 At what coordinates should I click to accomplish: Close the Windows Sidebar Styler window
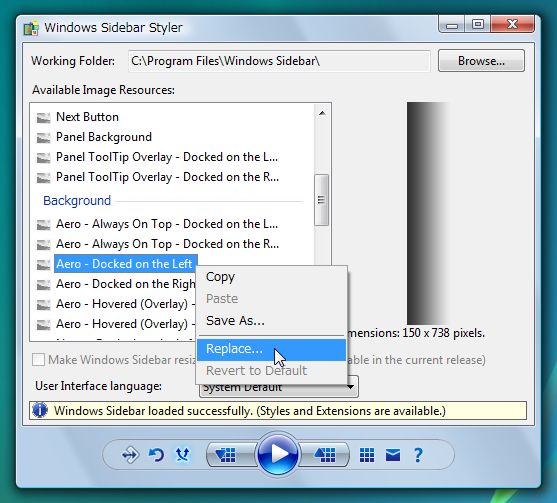pyautogui.click(x=513, y=25)
